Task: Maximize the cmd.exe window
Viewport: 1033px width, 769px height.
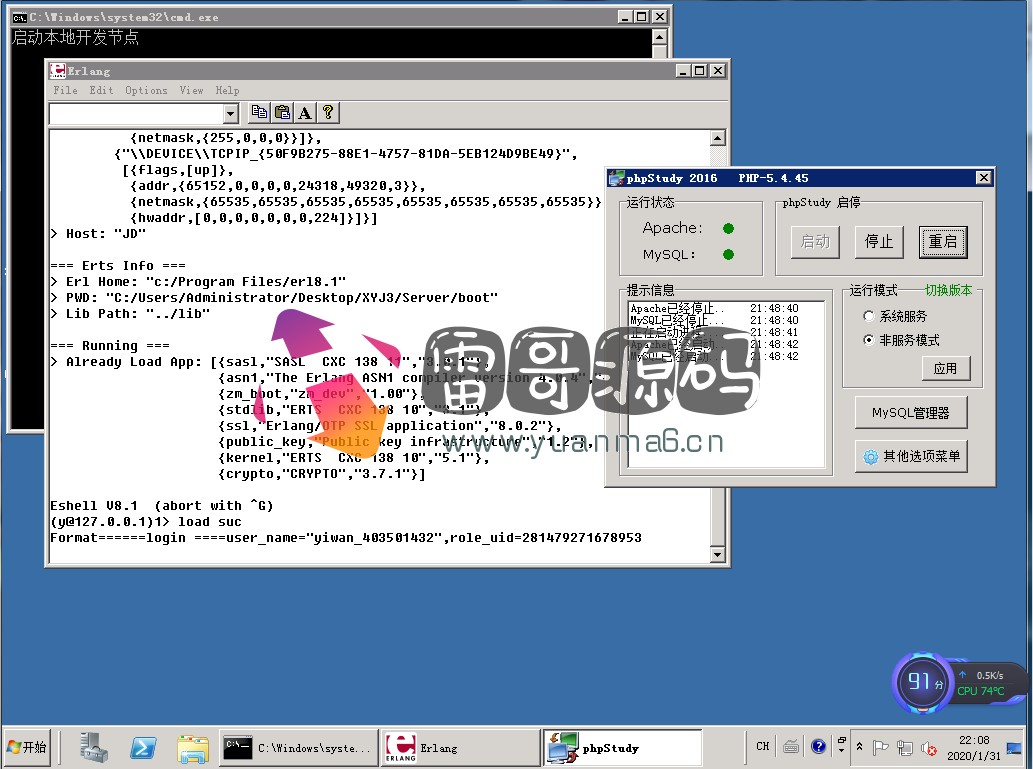Action: point(641,16)
